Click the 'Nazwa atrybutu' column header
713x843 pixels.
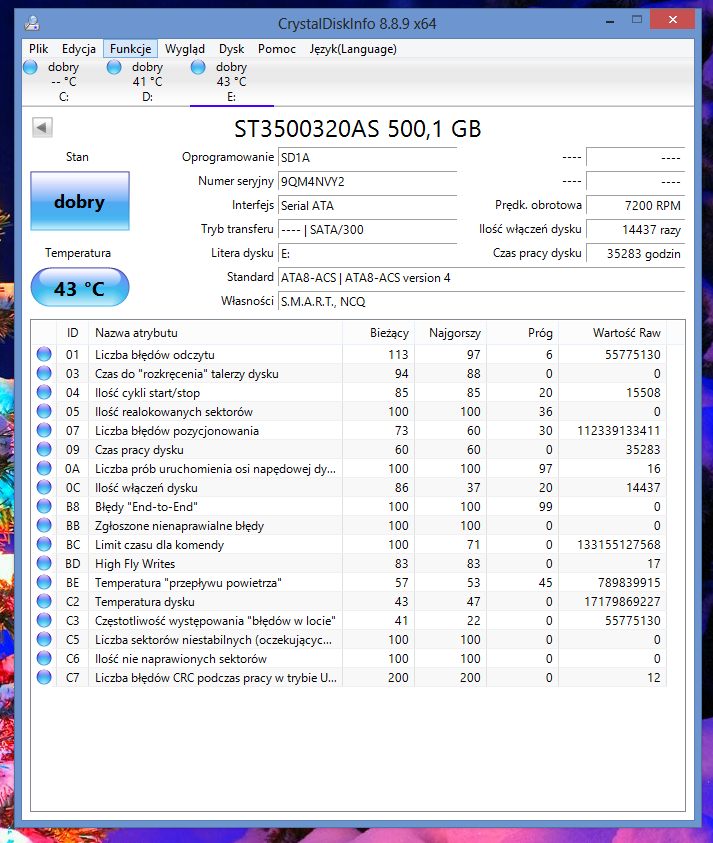tap(216, 333)
